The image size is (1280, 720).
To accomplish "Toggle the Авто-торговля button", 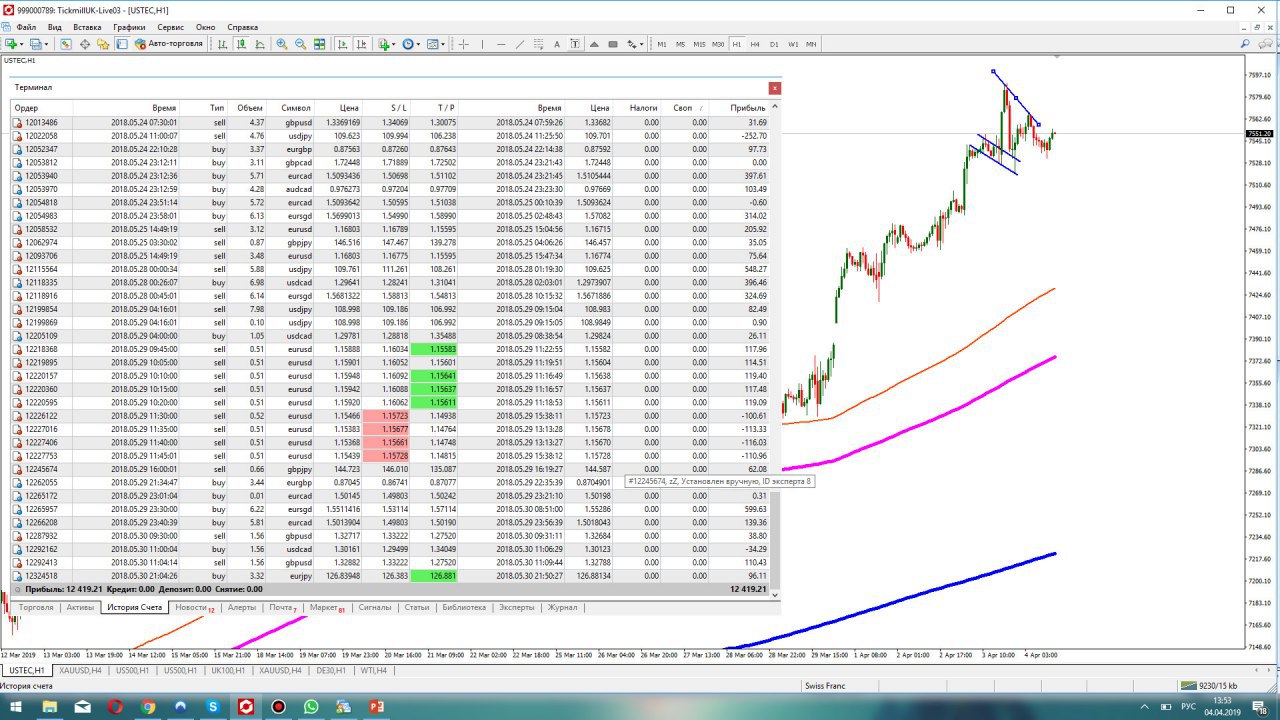I will point(169,44).
